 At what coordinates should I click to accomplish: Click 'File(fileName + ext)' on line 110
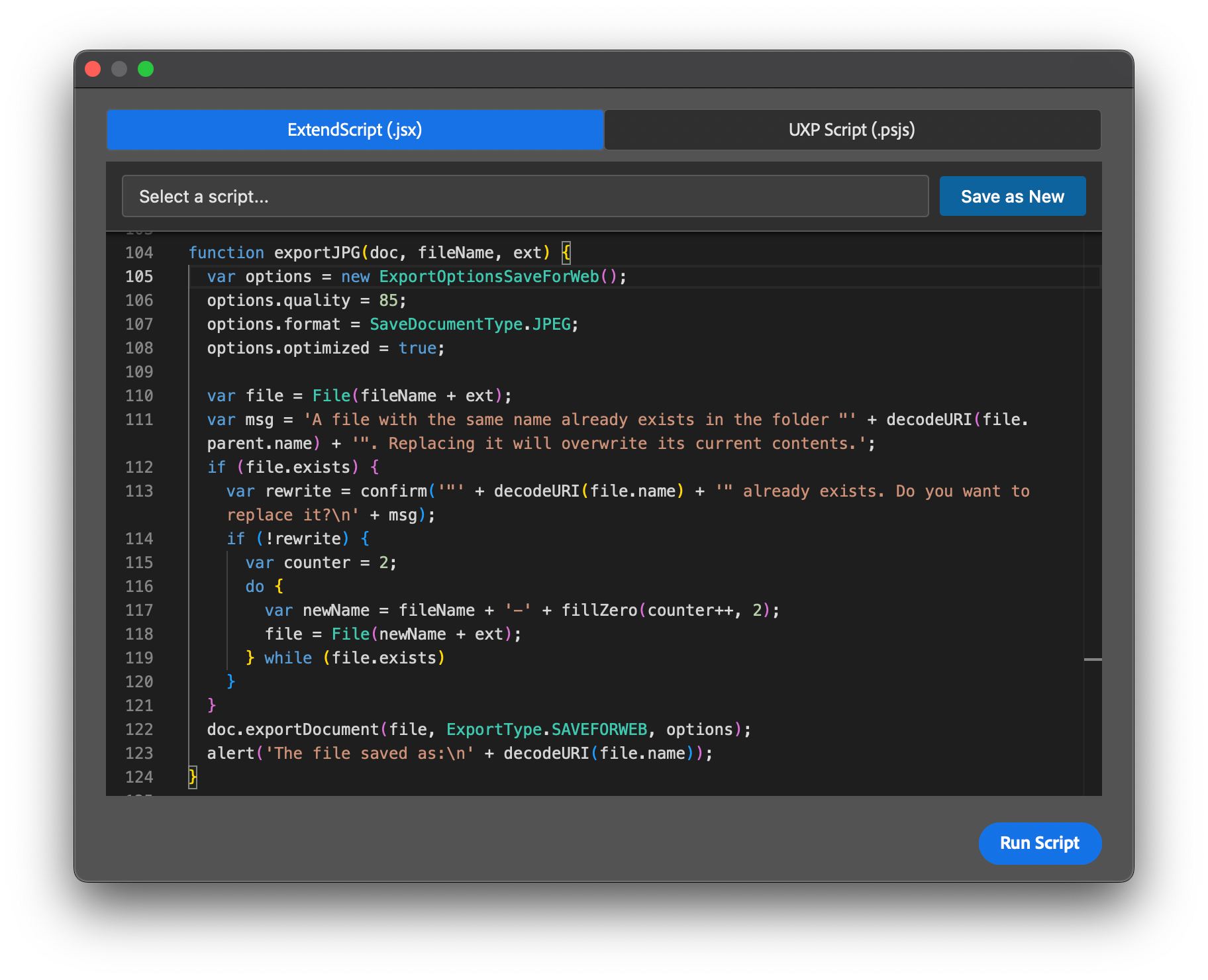pos(407,395)
